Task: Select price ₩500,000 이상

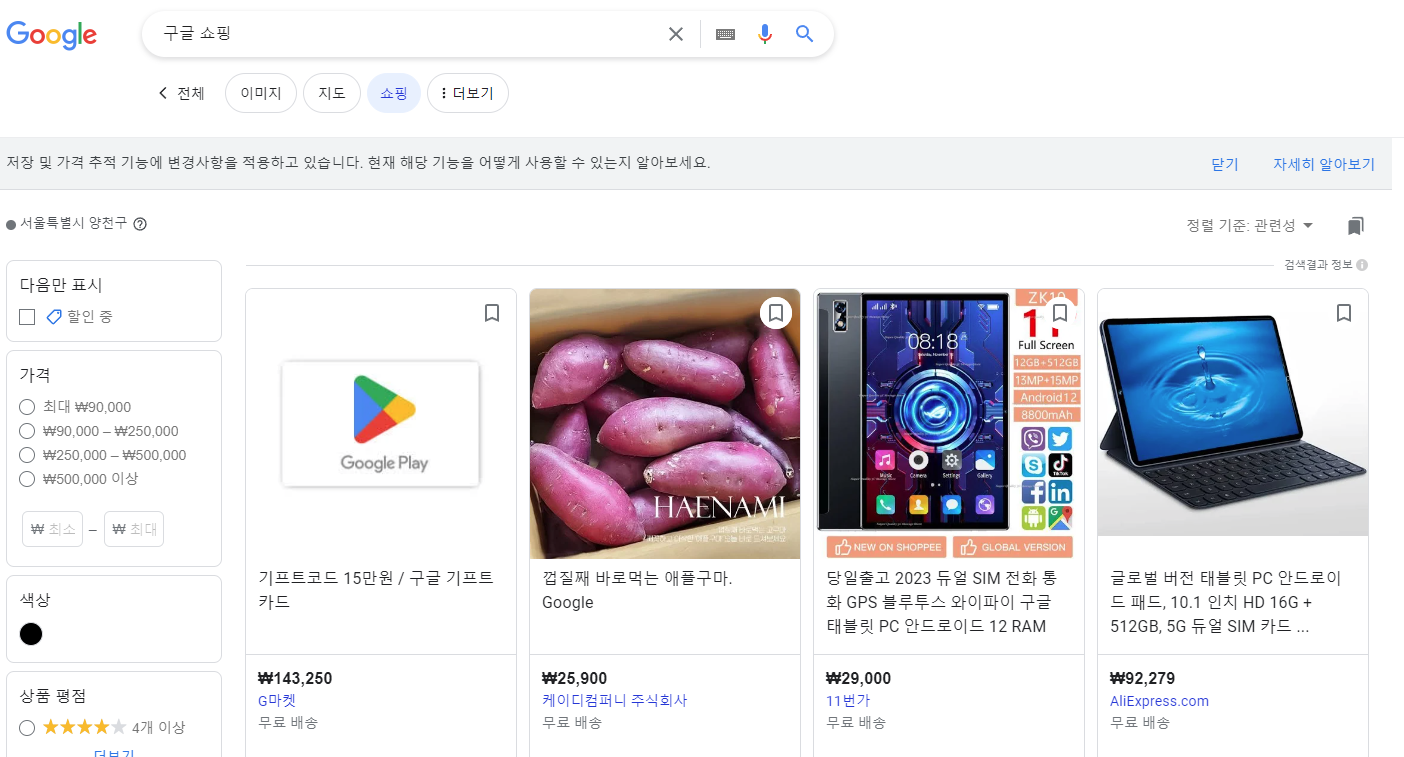Action: (x=28, y=479)
